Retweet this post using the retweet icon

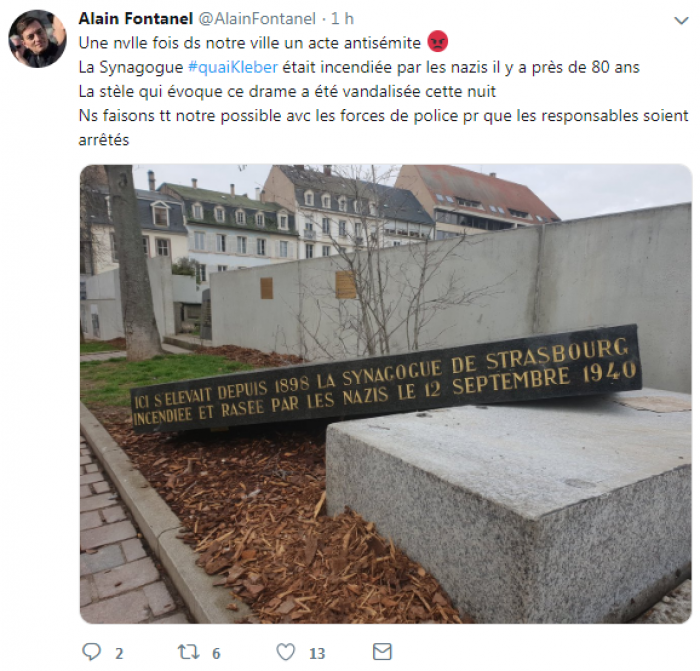(189, 652)
